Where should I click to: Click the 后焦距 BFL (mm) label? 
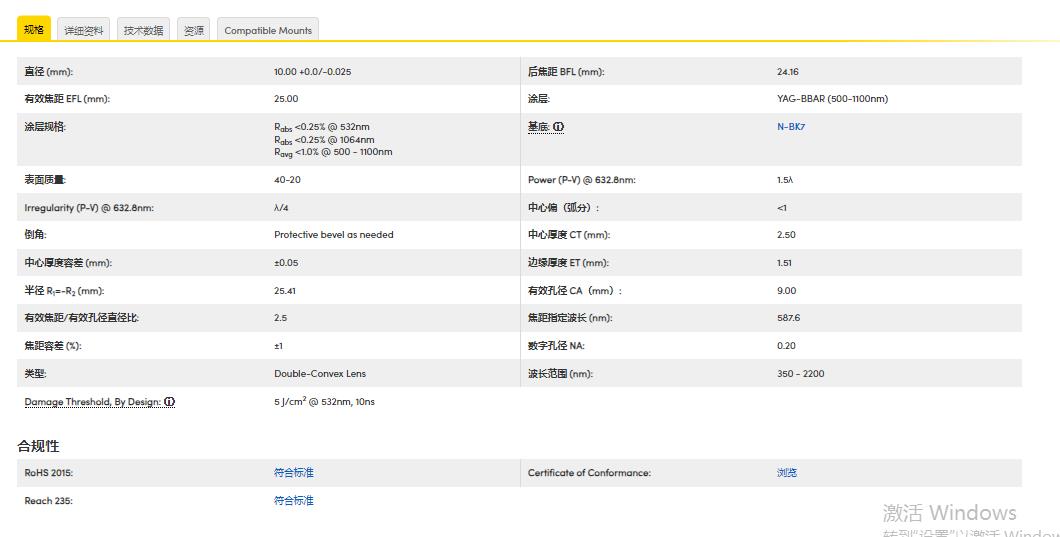[x=566, y=71]
